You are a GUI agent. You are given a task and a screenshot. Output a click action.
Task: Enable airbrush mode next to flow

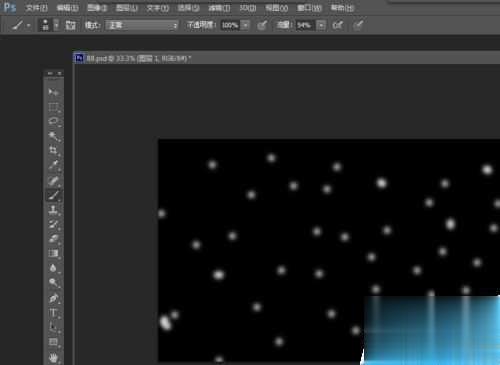tap(337, 25)
